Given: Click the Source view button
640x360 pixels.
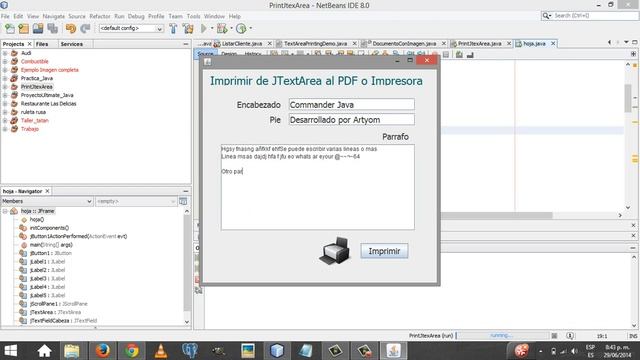Looking at the screenshot, I should (205, 54).
